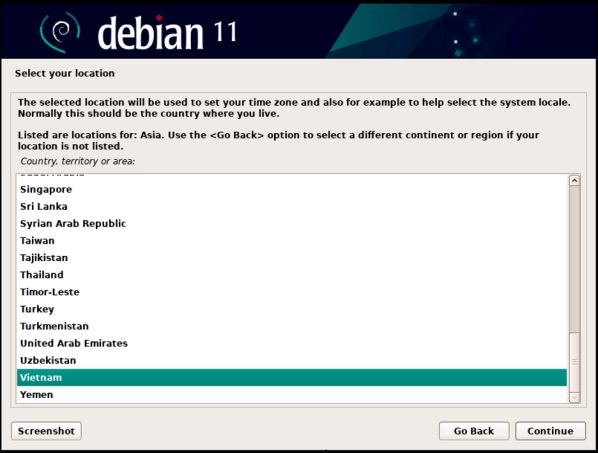Choose Sri Lanka in the list

(x=292, y=206)
